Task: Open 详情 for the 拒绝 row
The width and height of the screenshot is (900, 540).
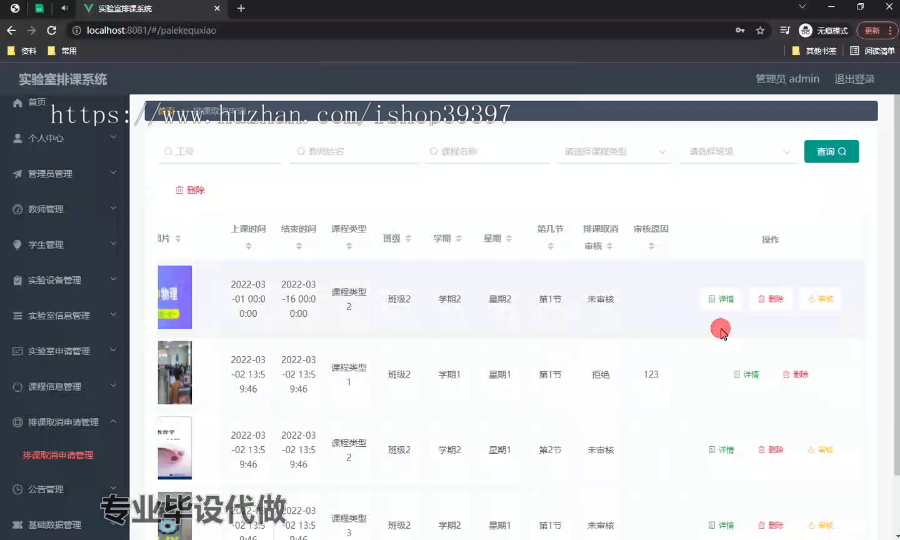Action: [746, 375]
